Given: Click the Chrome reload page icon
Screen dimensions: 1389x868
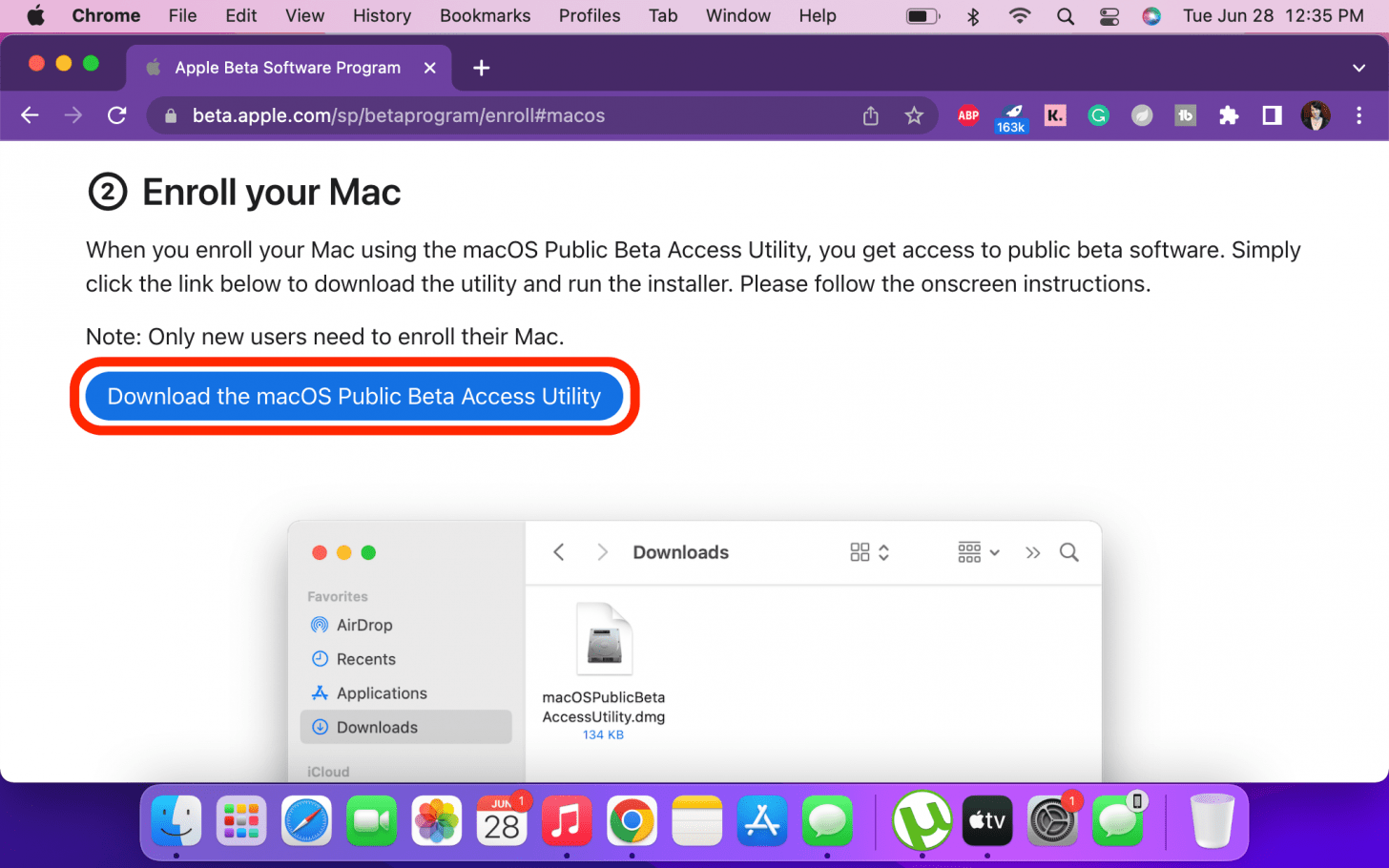Looking at the screenshot, I should click(x=116, y=115).
